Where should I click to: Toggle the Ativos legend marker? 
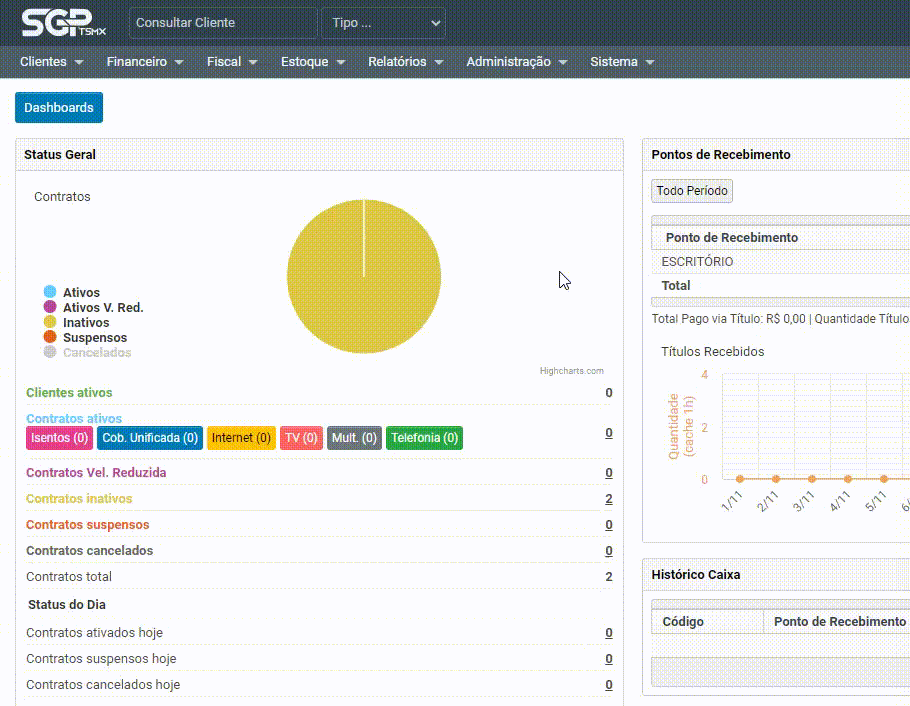pyautogui.click(x=50, y=292)
